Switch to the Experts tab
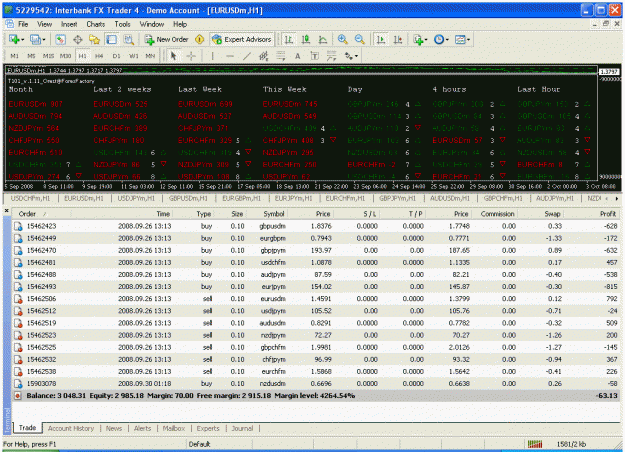This screenshot has height=452, width=625. pyautogui.click(x=208, y=428)
